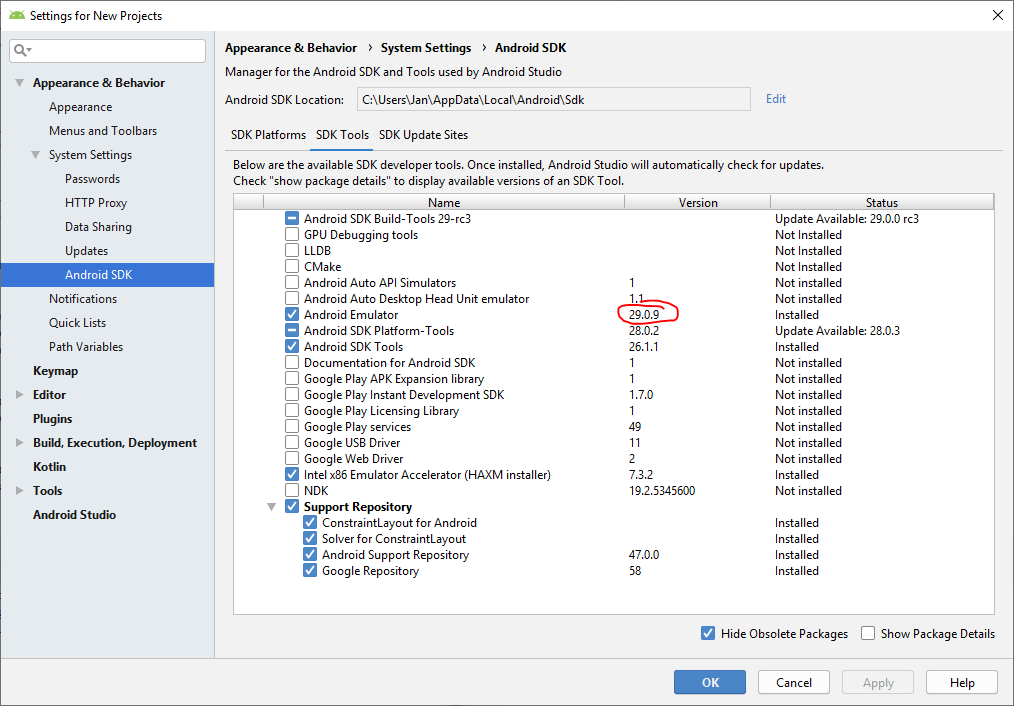Select Android SDK in sidebar
Screen dimensions: 1014x706
point(107,275)
